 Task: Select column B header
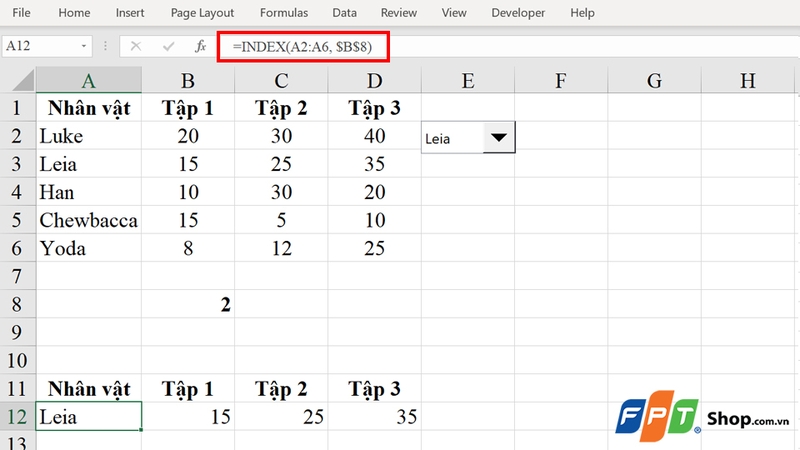188,81
